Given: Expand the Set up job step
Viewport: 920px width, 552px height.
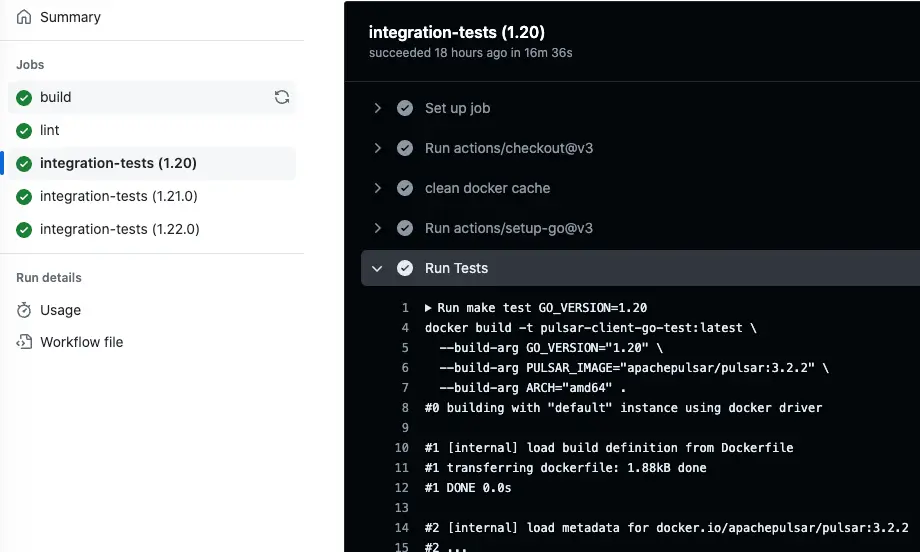Looking at the screenshot, I should pyautogui.click(x=377, y=108).
